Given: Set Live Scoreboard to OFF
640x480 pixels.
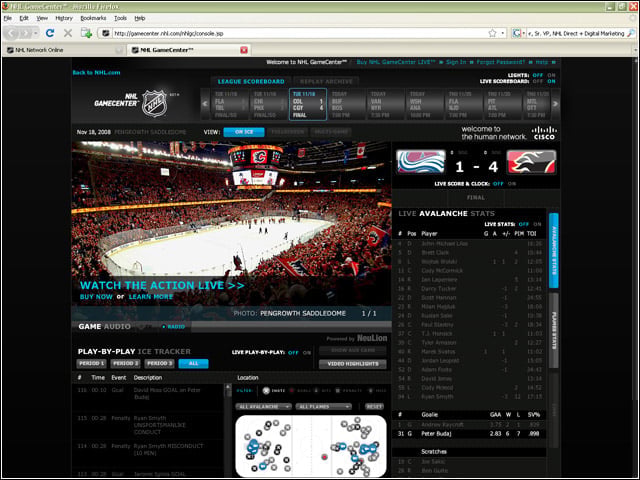Looking at the screenshot, I should coord(538,81).
